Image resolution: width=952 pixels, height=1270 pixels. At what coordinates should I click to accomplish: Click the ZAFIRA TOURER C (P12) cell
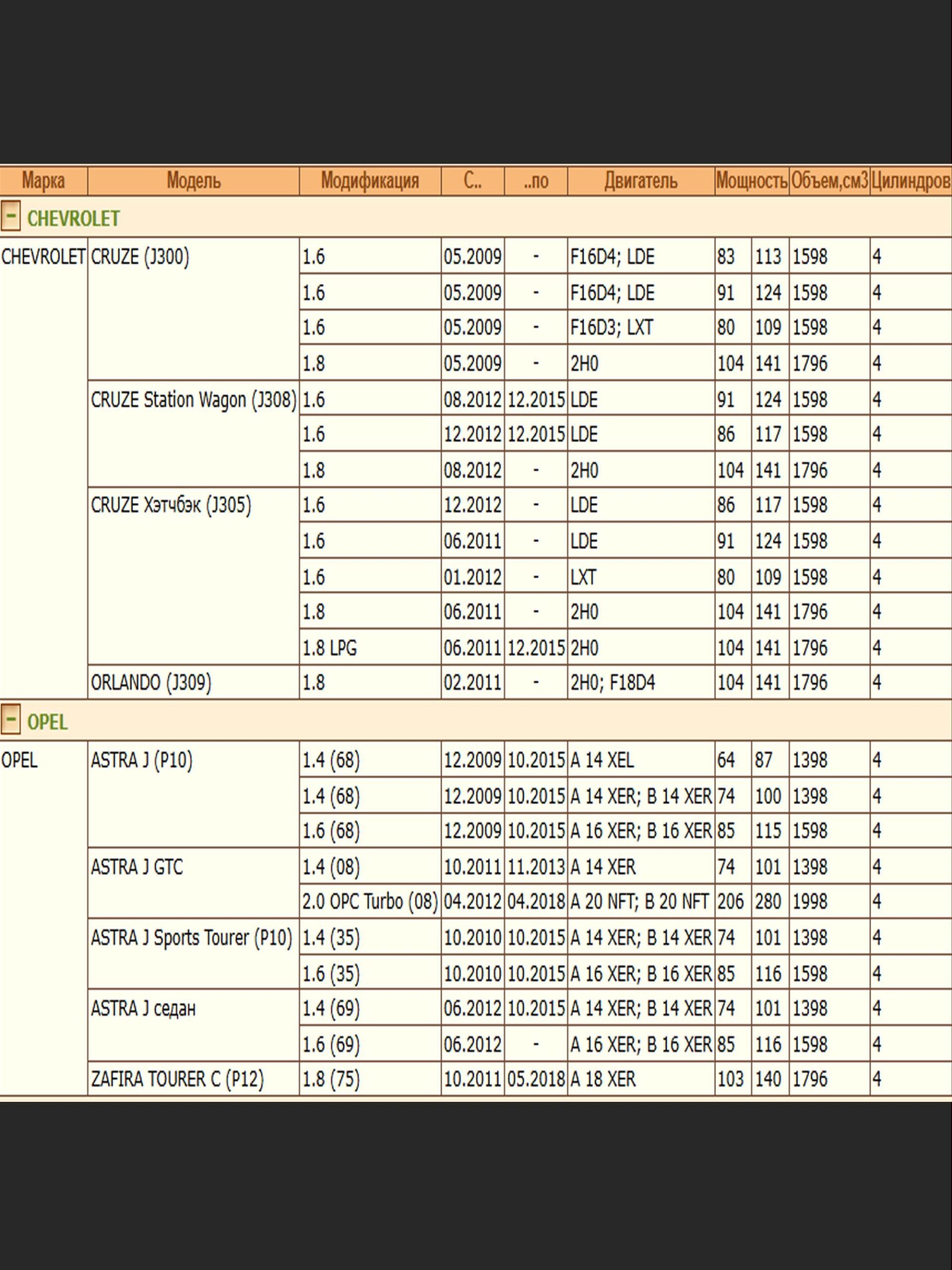177,1079
